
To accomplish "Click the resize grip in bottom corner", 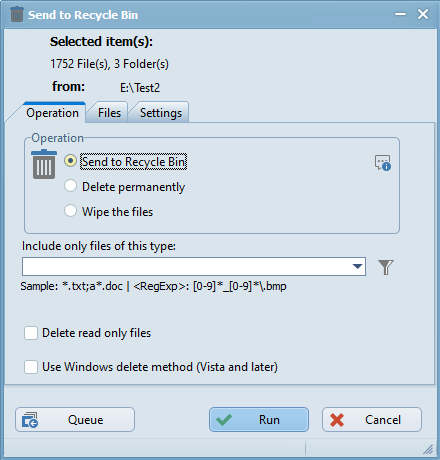I will click(428, 449).
